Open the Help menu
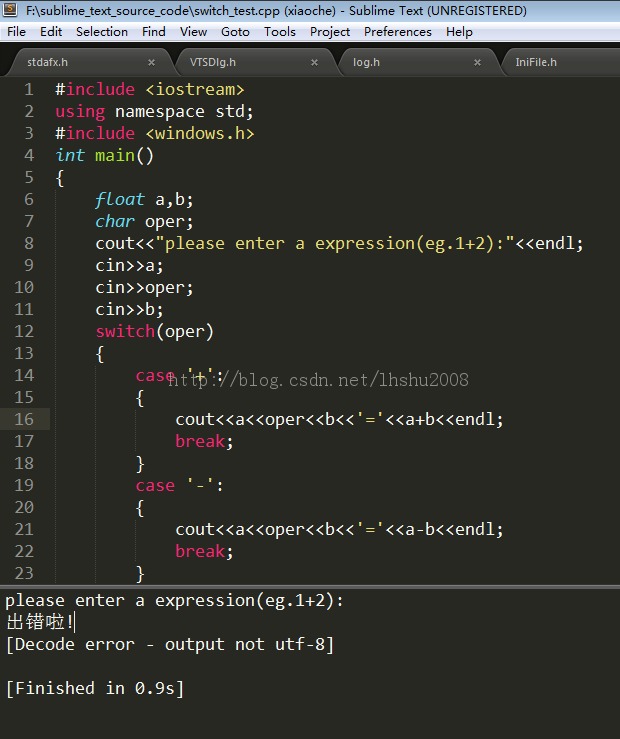The image size is (620, 739). coord(459,31)
